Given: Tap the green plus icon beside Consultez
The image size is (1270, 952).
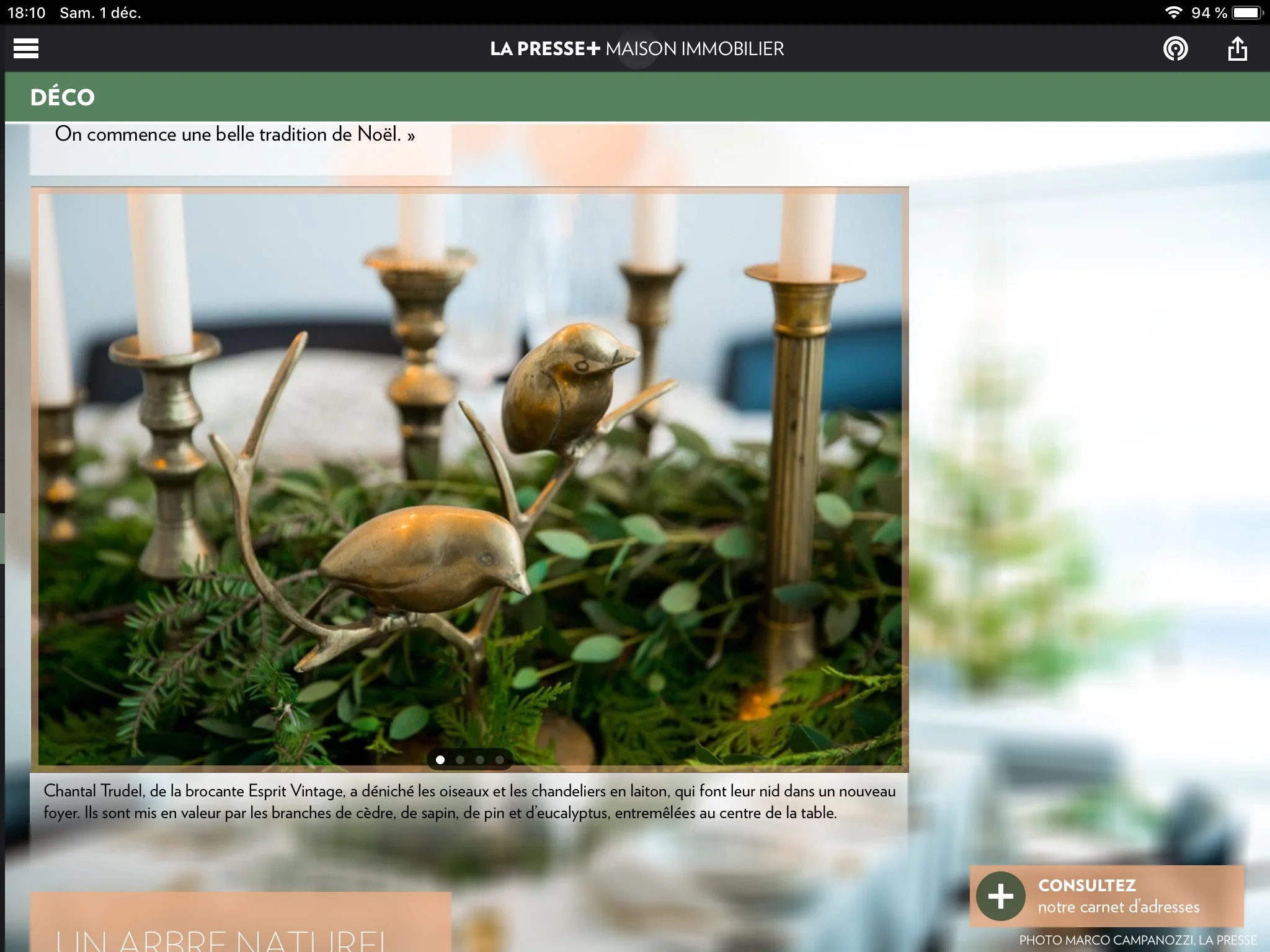Looking at the screenshot, I should coord(1000,896).
